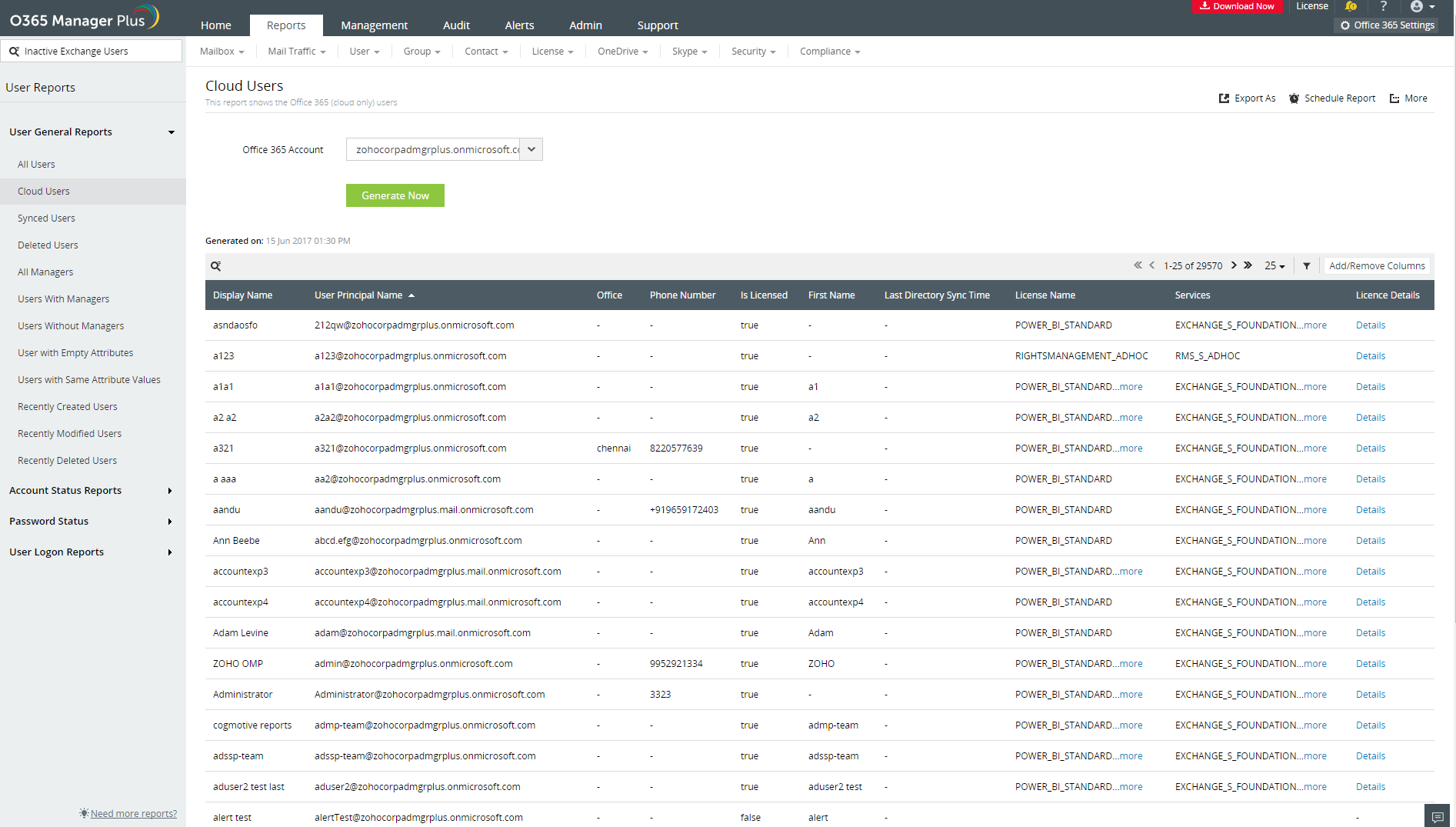Expand the User Logon Reports section
This screenshot has height=827, width=1456.
coord(170,552)
